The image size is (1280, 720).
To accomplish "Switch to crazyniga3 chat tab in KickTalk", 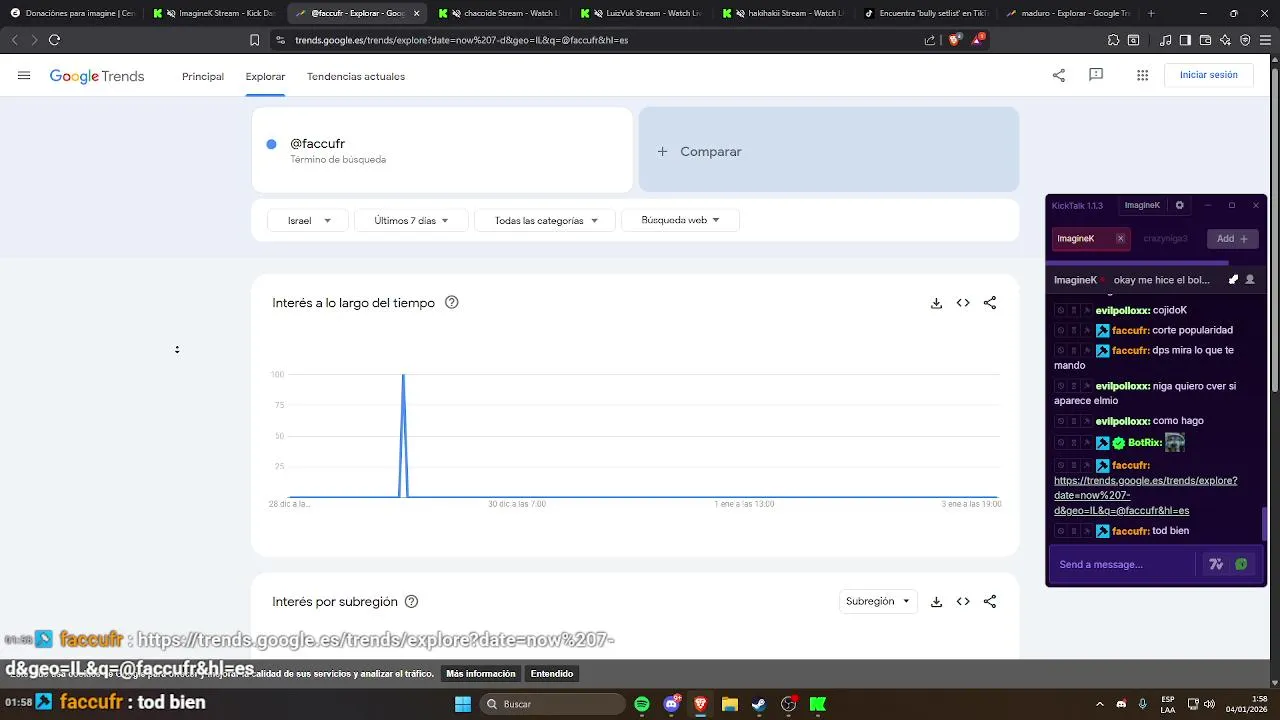I will coord(1165,239).
